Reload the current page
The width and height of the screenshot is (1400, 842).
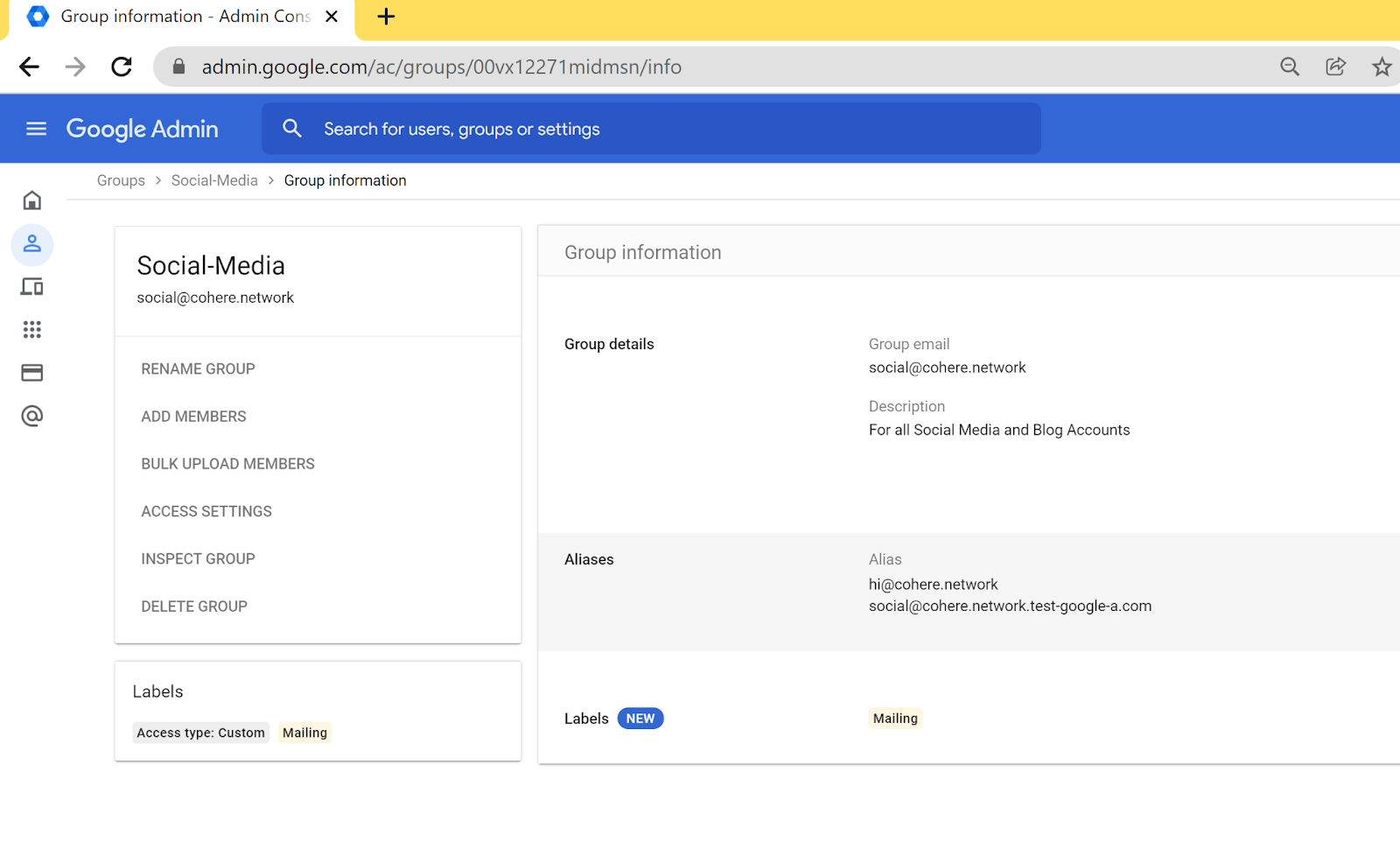(x=122, y=67)
